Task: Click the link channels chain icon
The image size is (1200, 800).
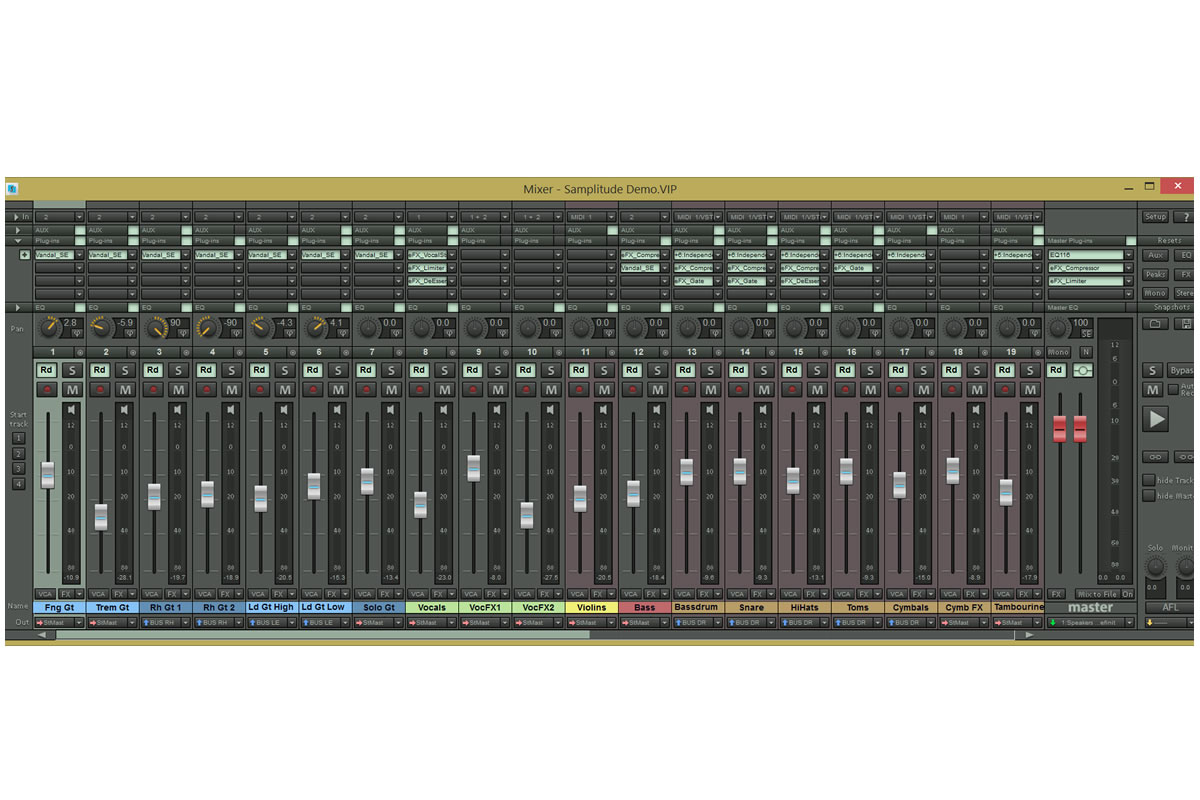Action: [x=1155, y=455]
